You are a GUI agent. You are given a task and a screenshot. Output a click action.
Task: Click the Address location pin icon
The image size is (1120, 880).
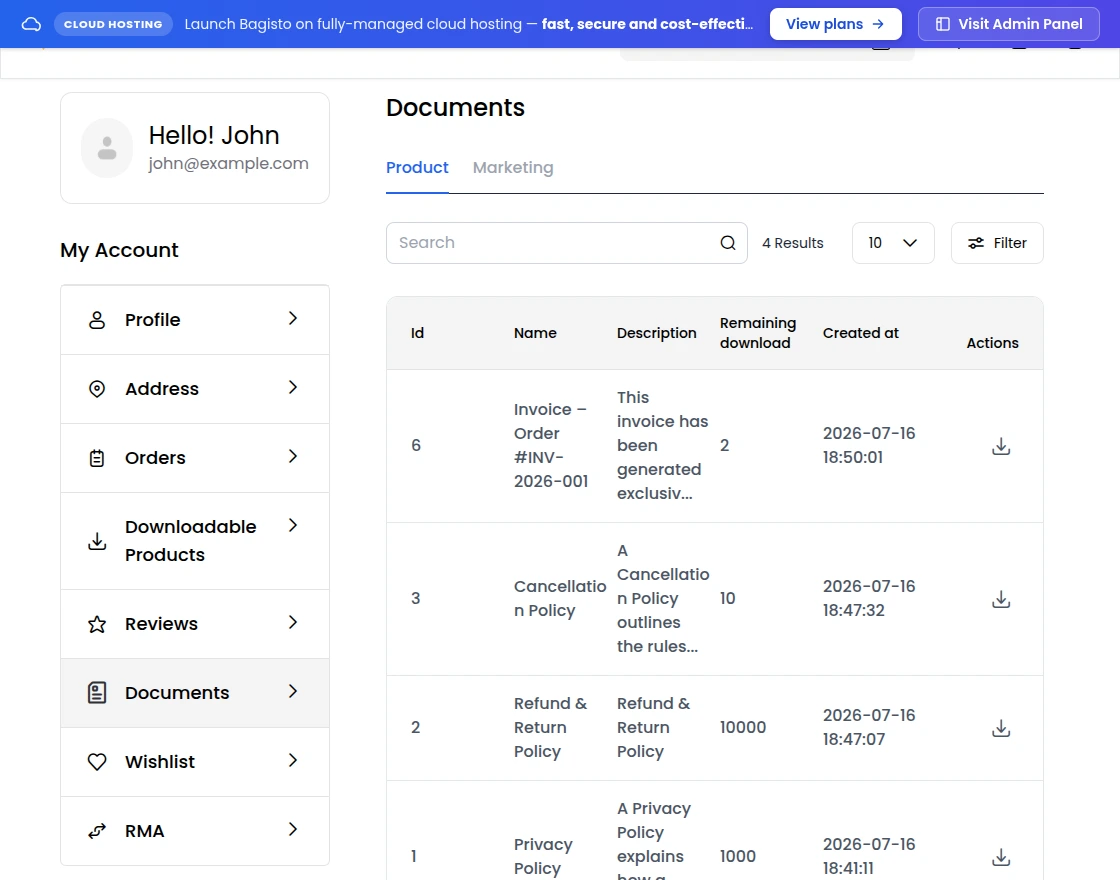coord(97,389)
